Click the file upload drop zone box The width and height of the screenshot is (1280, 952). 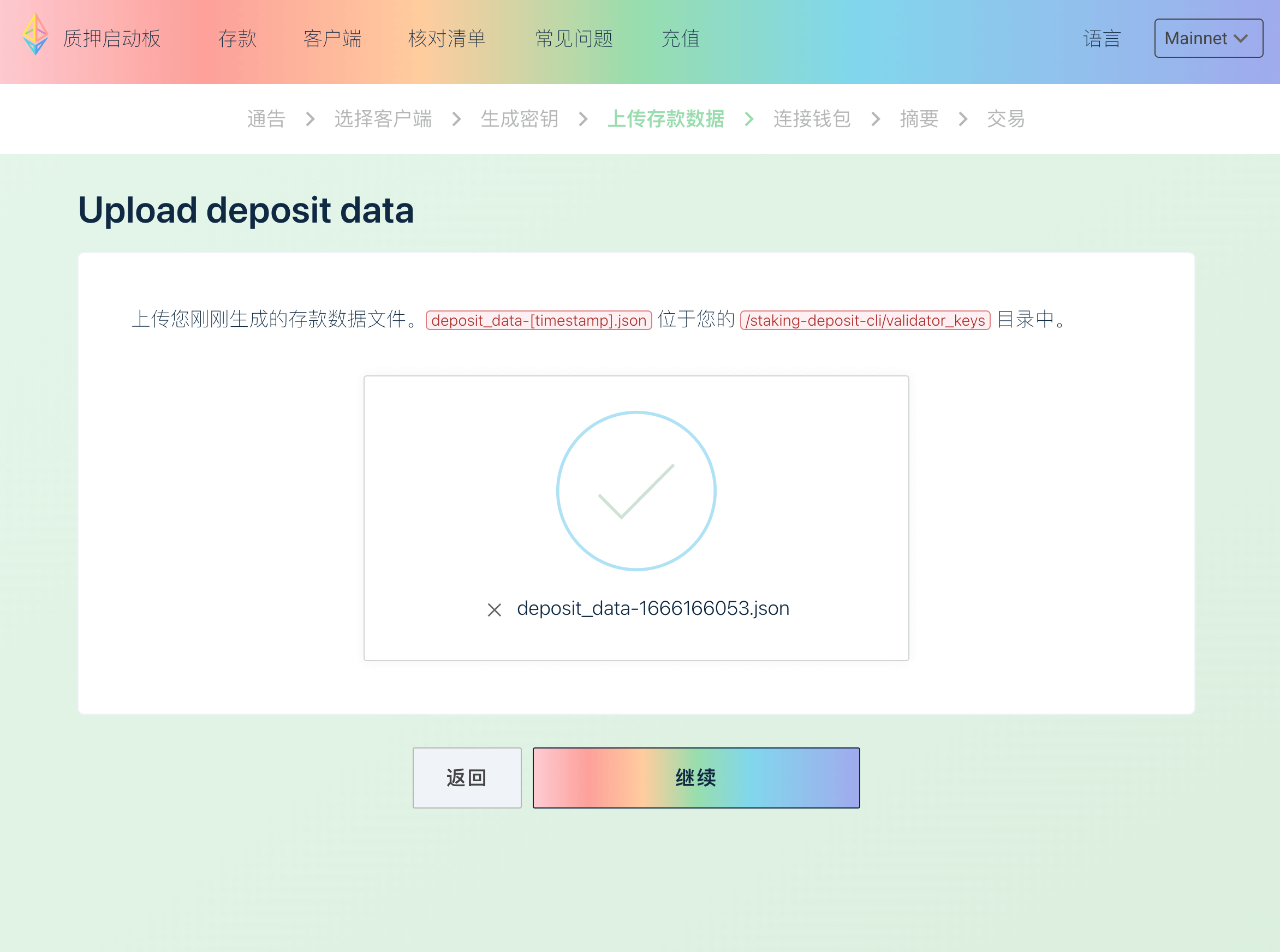coord(636,518)
